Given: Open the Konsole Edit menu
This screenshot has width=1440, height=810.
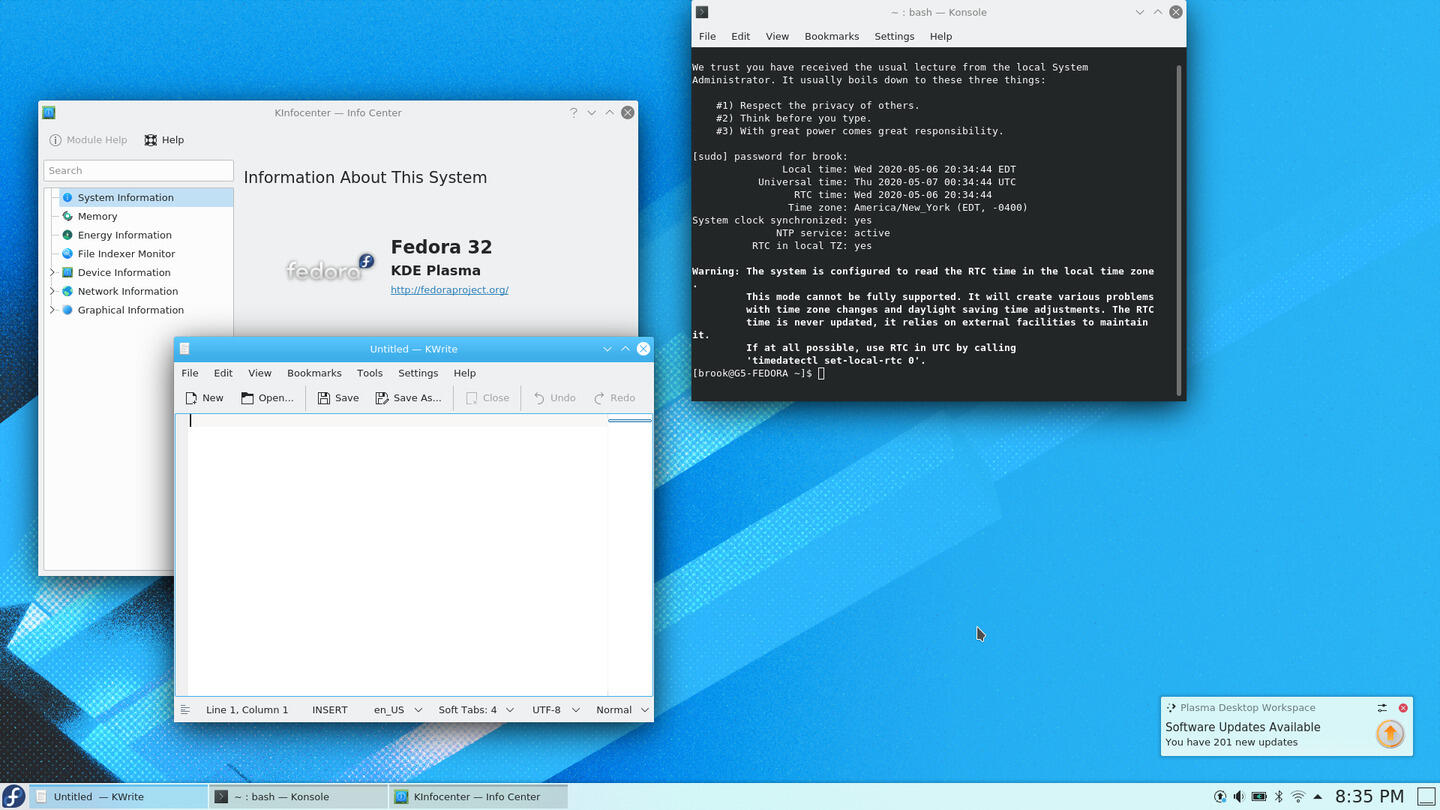Looking at the screenshot, I should point(740,36).
